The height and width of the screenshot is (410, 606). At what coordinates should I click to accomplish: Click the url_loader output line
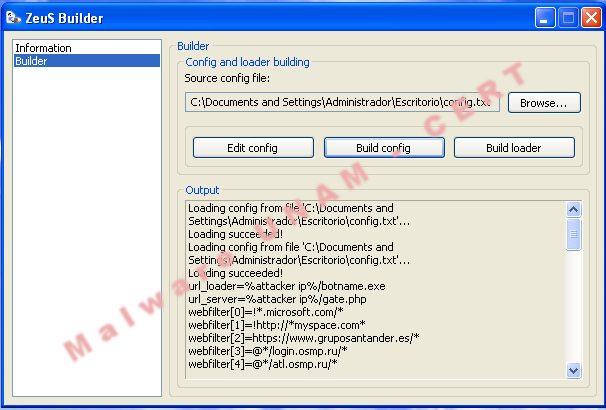pos(287,286)
